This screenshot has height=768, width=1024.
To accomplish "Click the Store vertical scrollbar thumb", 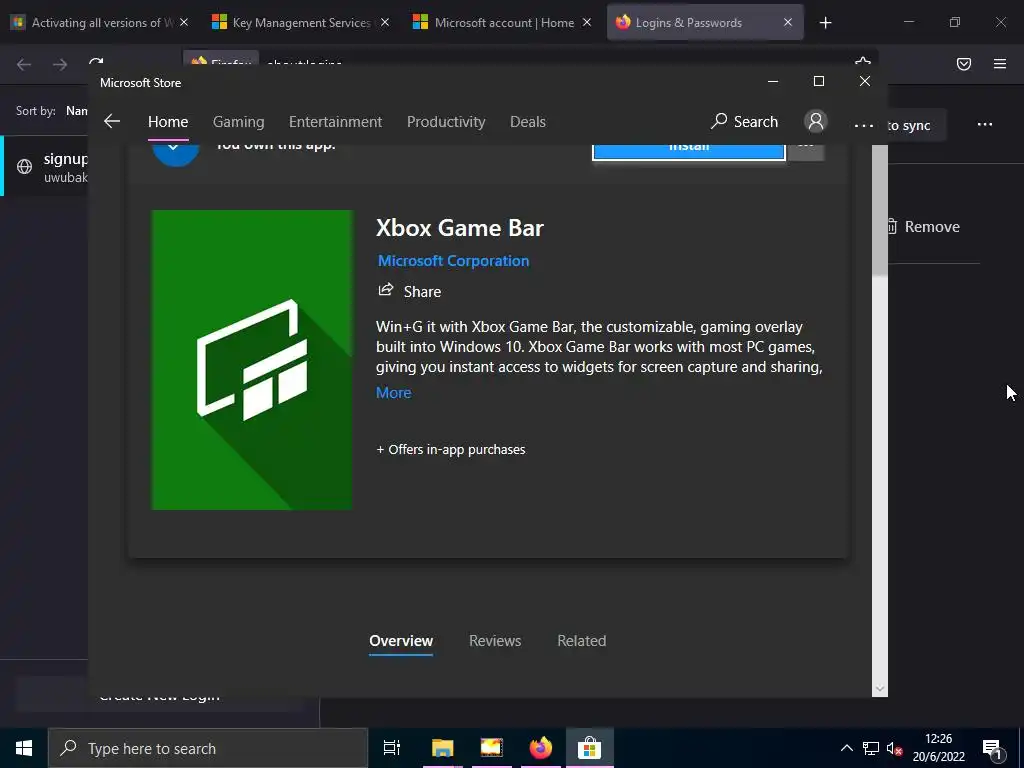I will (880, 210).
